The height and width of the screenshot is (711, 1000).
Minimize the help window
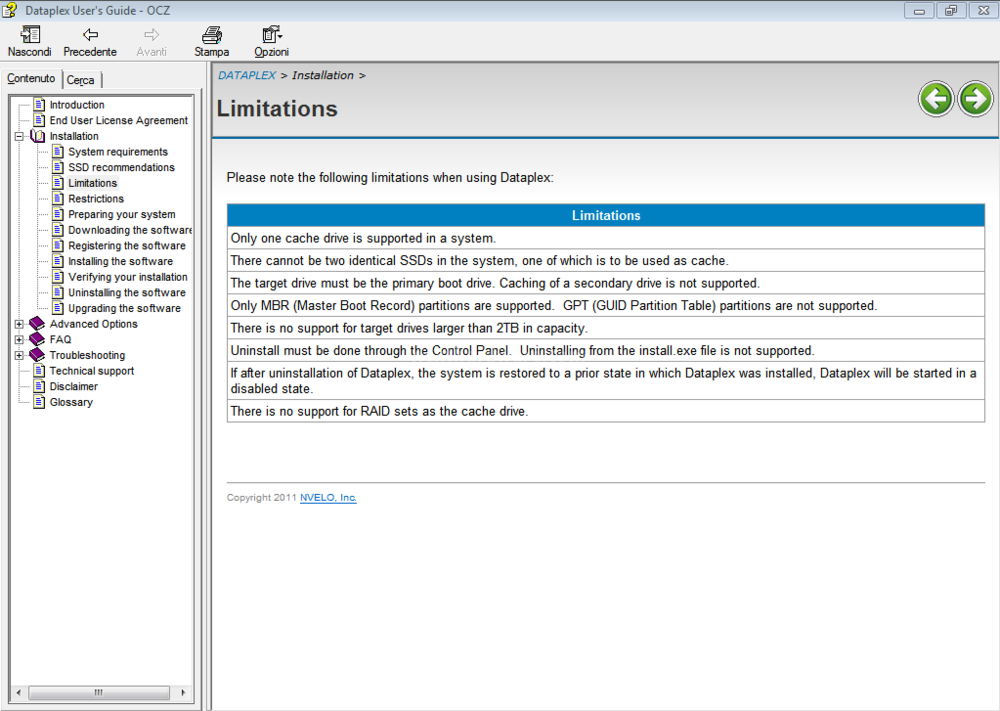click(919, 10)
